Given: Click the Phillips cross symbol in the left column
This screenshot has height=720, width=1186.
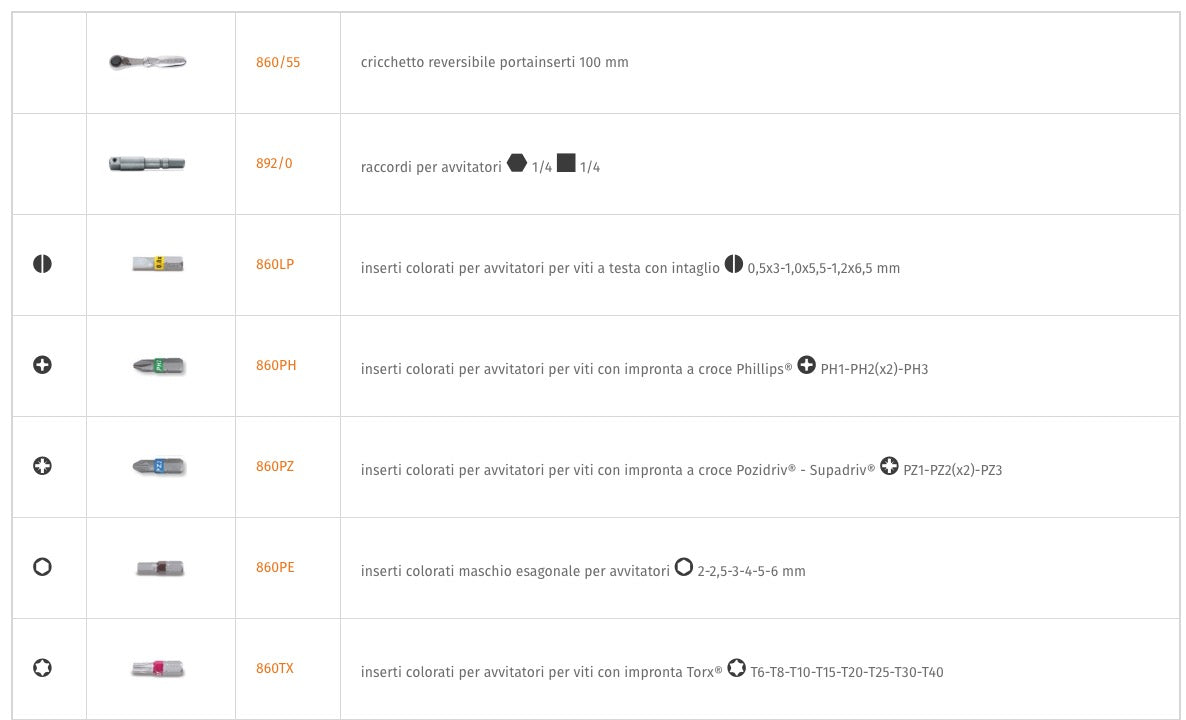Looking at the screenshot, I should [42, 365].
